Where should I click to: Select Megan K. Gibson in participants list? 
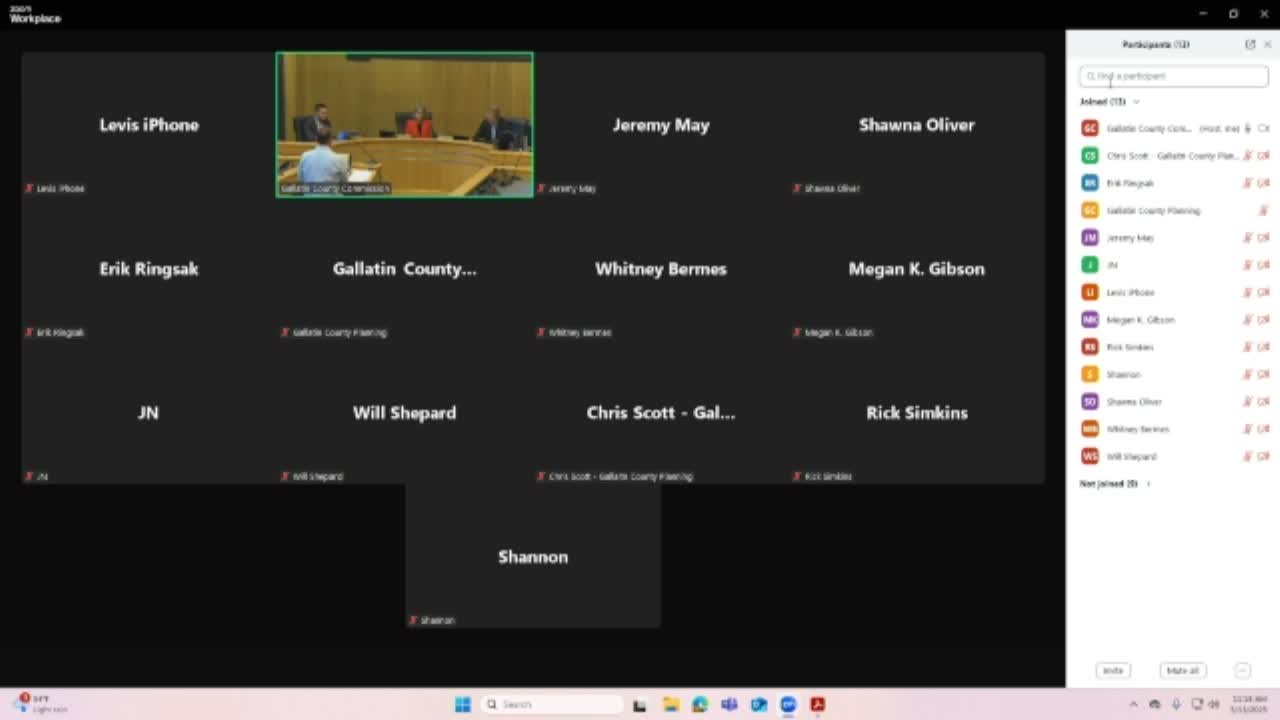tap(1140, 320)
